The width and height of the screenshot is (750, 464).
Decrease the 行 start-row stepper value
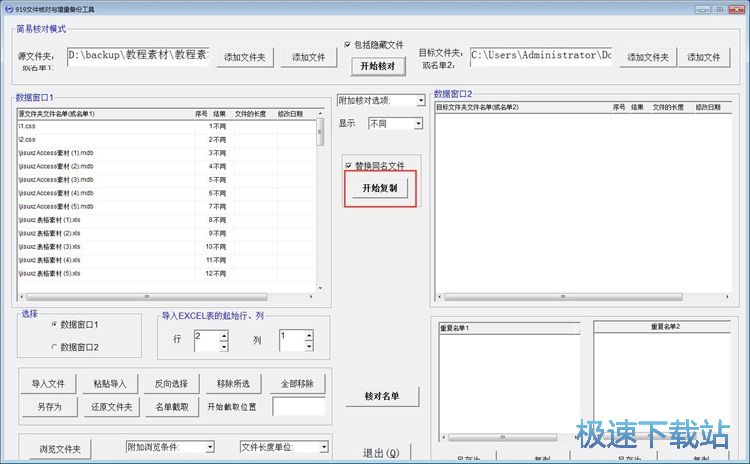[224, 346]
